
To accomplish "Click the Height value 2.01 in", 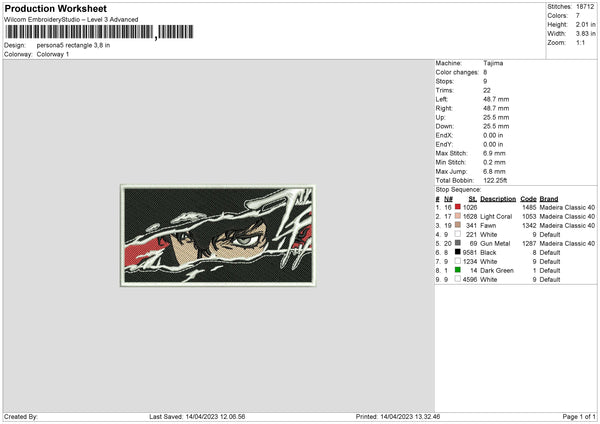I will click(585, 24).
